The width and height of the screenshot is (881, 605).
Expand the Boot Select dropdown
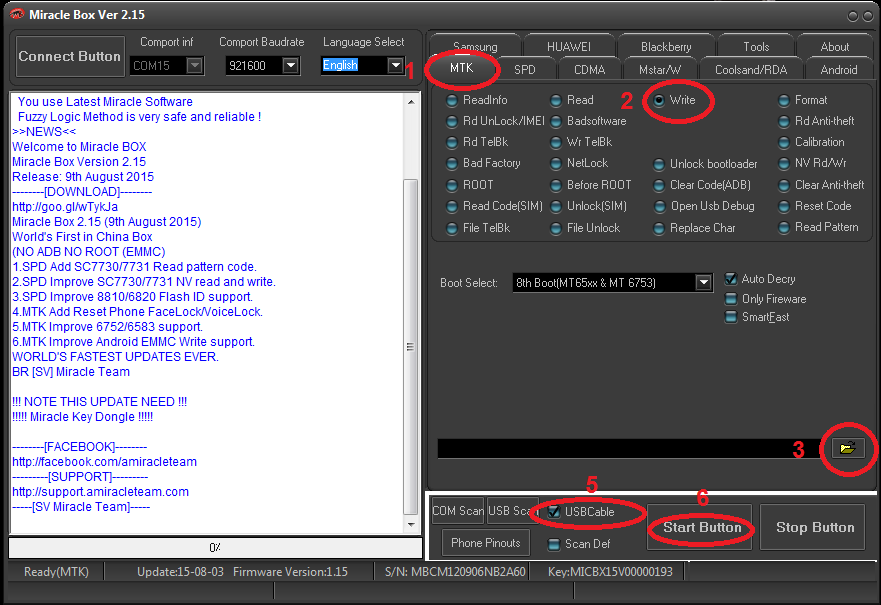click(x=703, y=283)
